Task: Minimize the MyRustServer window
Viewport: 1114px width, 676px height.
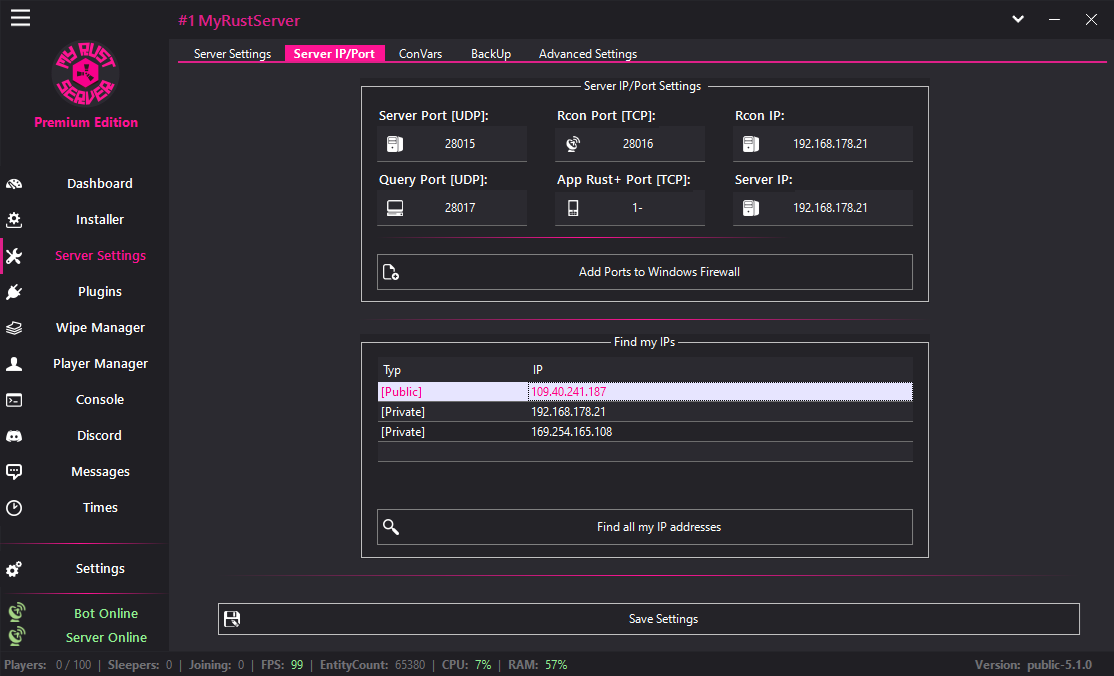Action: tap(1054, 19)
